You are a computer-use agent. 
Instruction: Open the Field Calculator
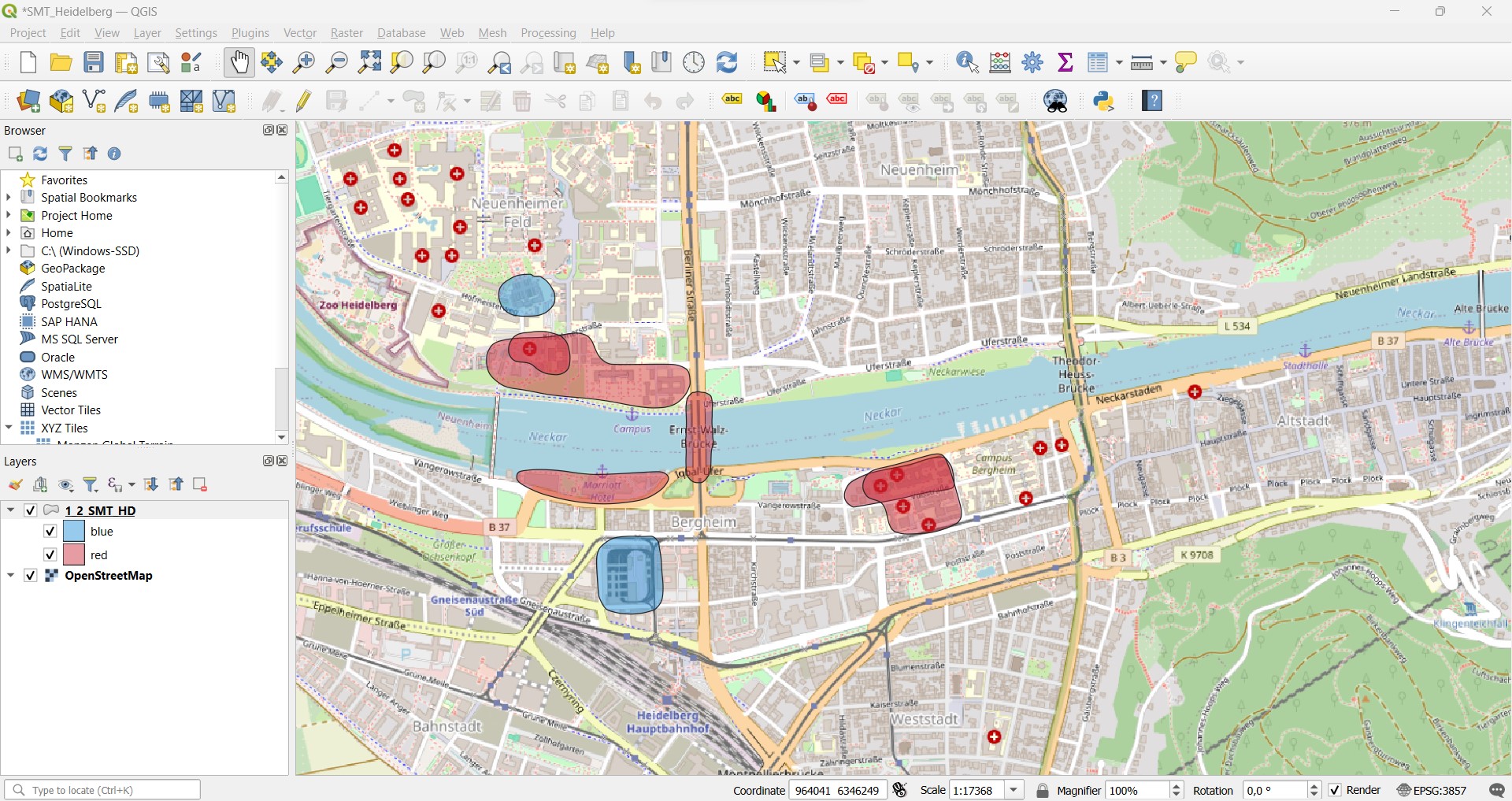(x=999, y=61)
